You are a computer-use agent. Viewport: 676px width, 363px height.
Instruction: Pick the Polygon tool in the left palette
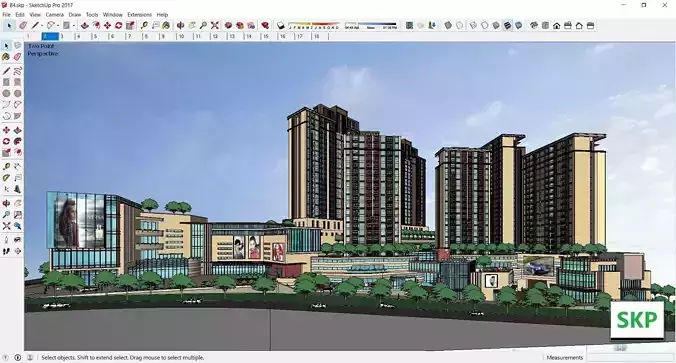tap(18, 93)
